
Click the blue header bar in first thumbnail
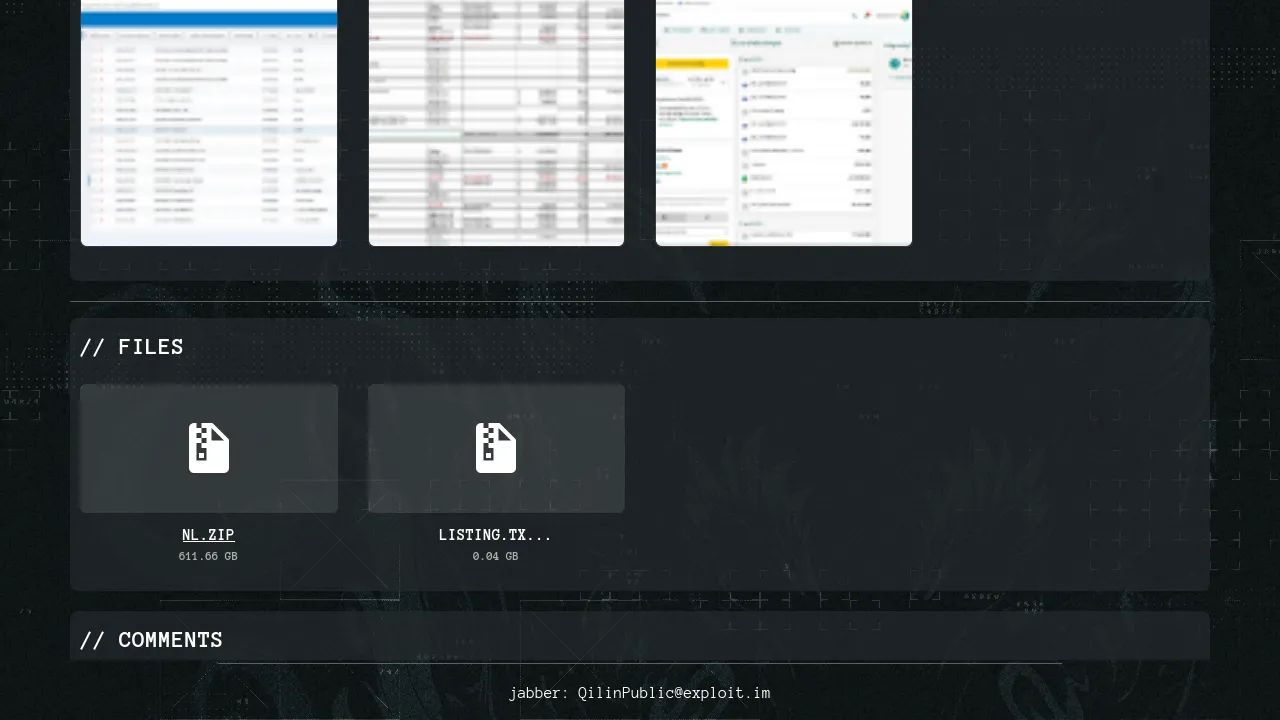point(209,18)
